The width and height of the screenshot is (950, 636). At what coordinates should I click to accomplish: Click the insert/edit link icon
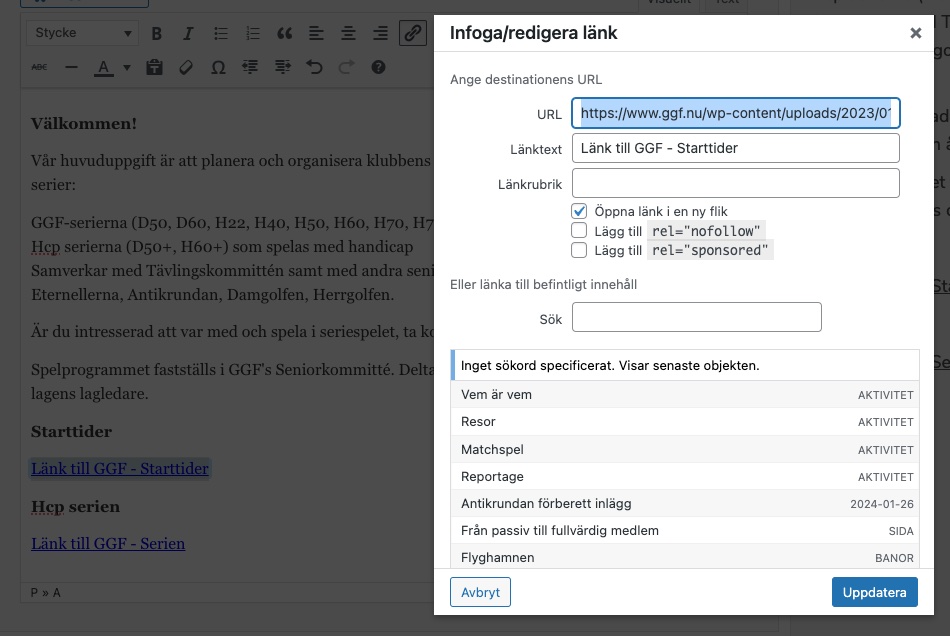pyautogui.click(x=412, y=34)
